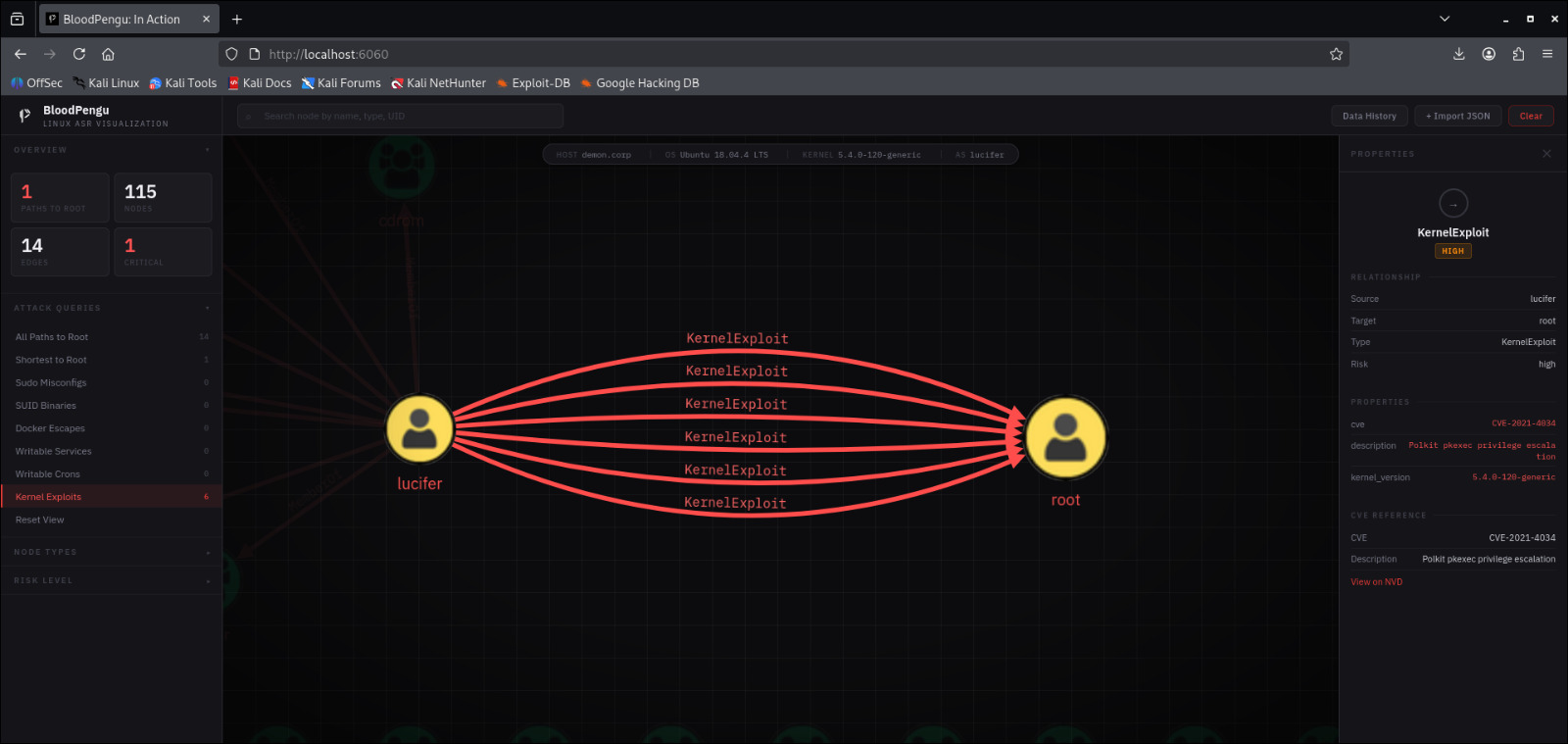The image size is (1568, 744).
Task: Click the lucifer user node icon
Action: tap(419, 429)
